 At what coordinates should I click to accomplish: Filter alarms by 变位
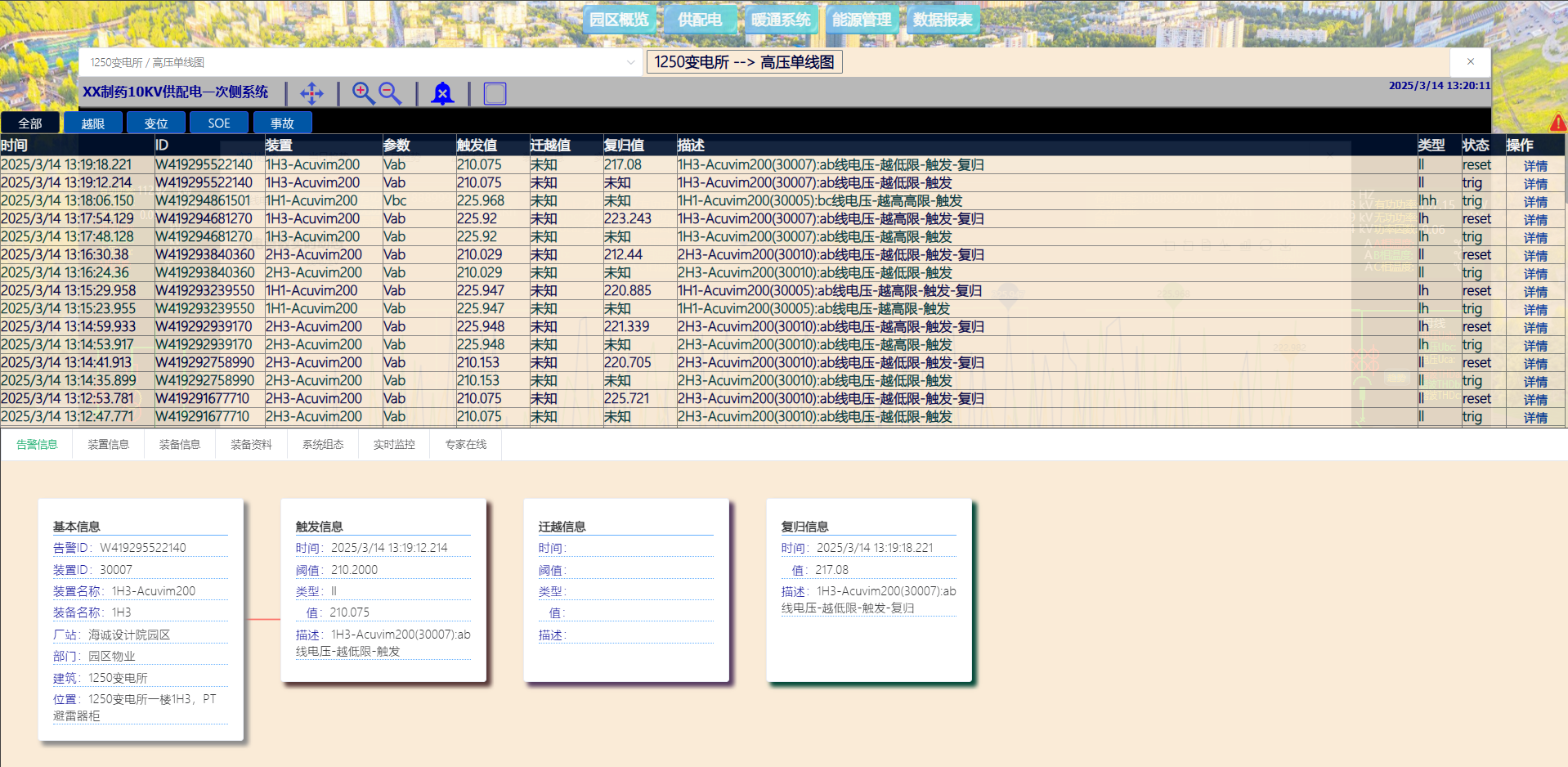click(156, 123)
